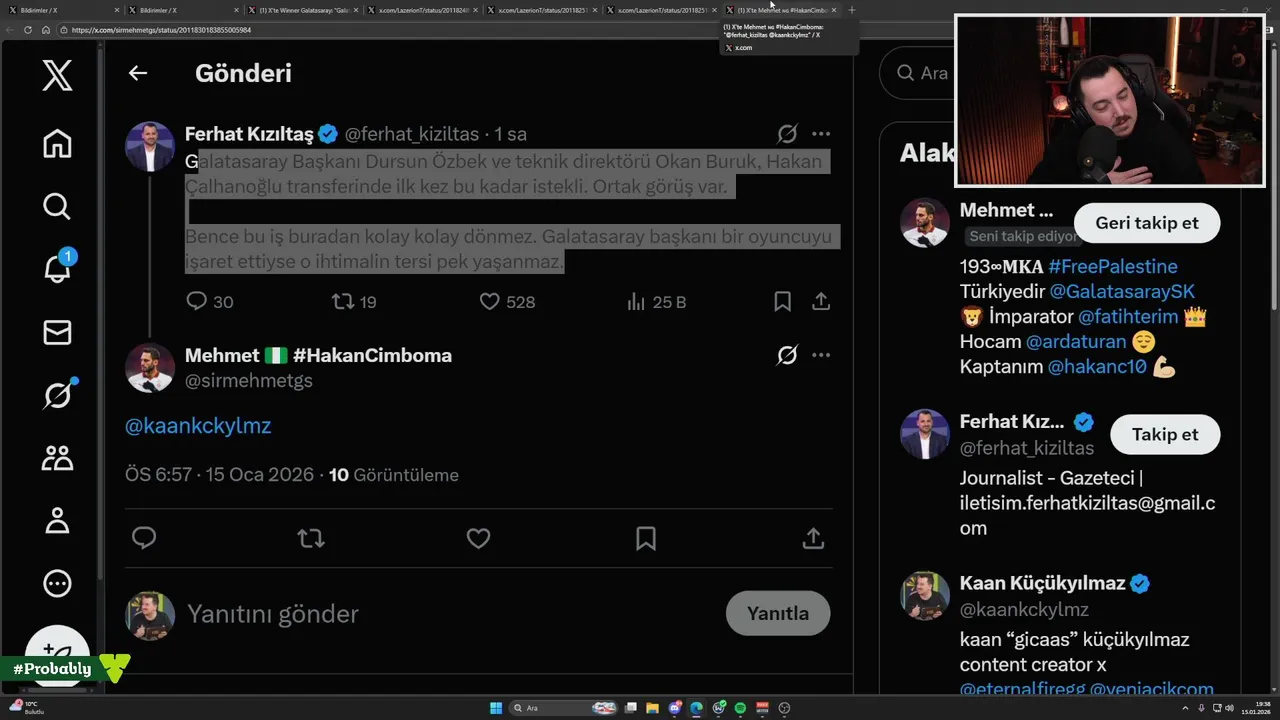Viewport: 1280px width, 720px height.
Task: Open Grok explain icon on Ferhat's post
Action: (788, 134)
